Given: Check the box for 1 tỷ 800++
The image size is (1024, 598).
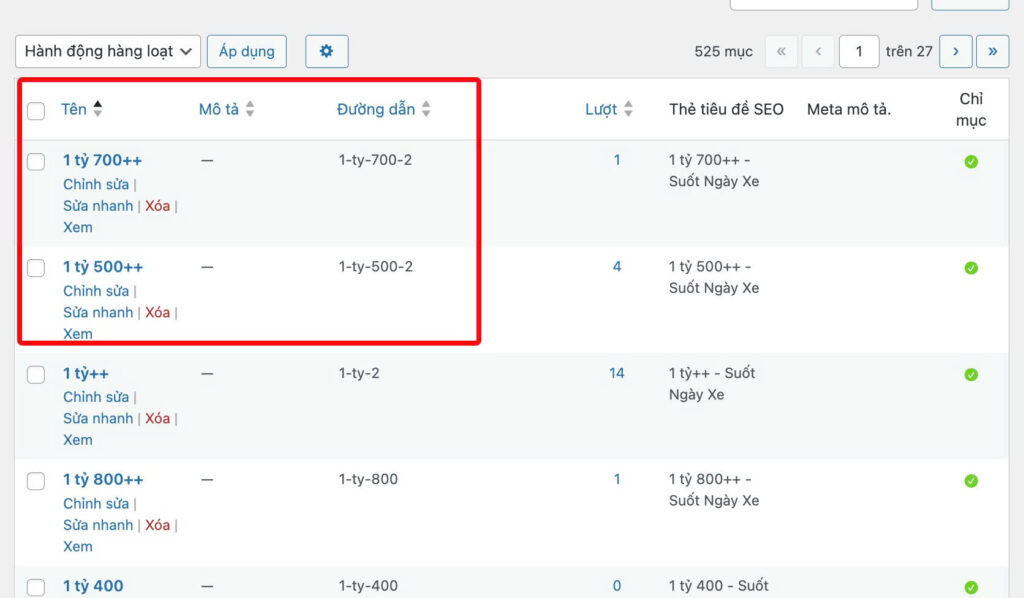Looking at the screenshot, I should [x=36, y=480].
